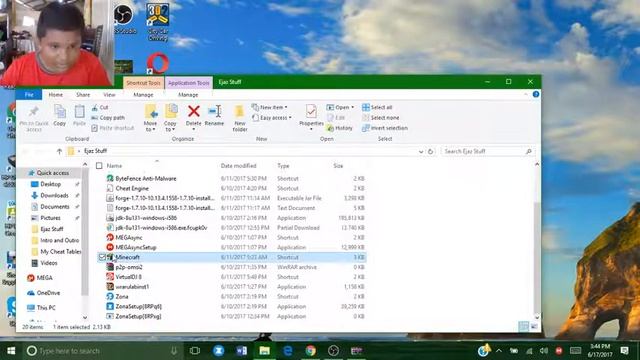Click the Paste ribbon icon
The width and height of the screenshot is (640, 360).
79,112
